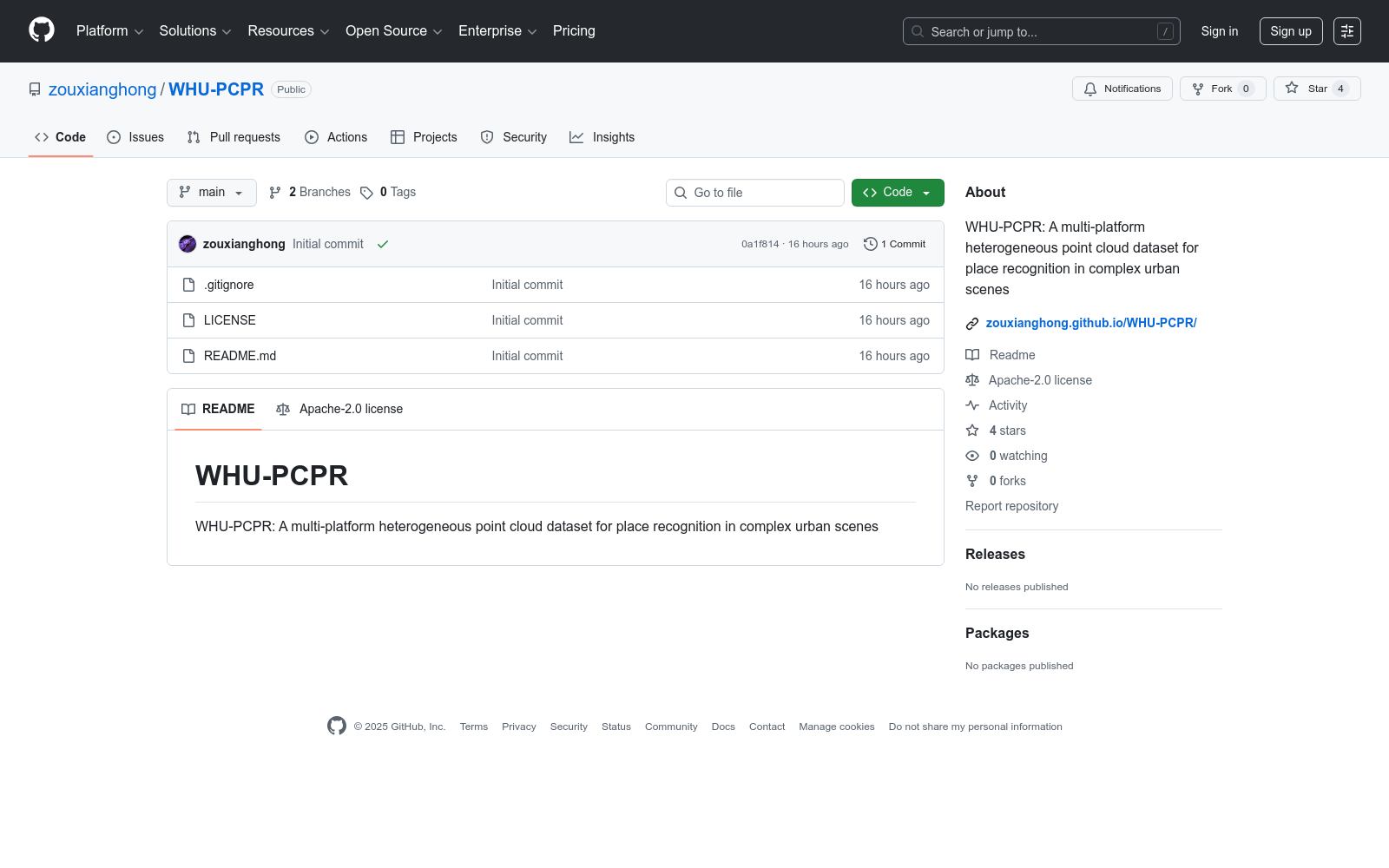This screenshot has width=1389, height=868.
Task: Open commit hash 0a1f814
Action: pyautogui.click(x=760, y=244)
